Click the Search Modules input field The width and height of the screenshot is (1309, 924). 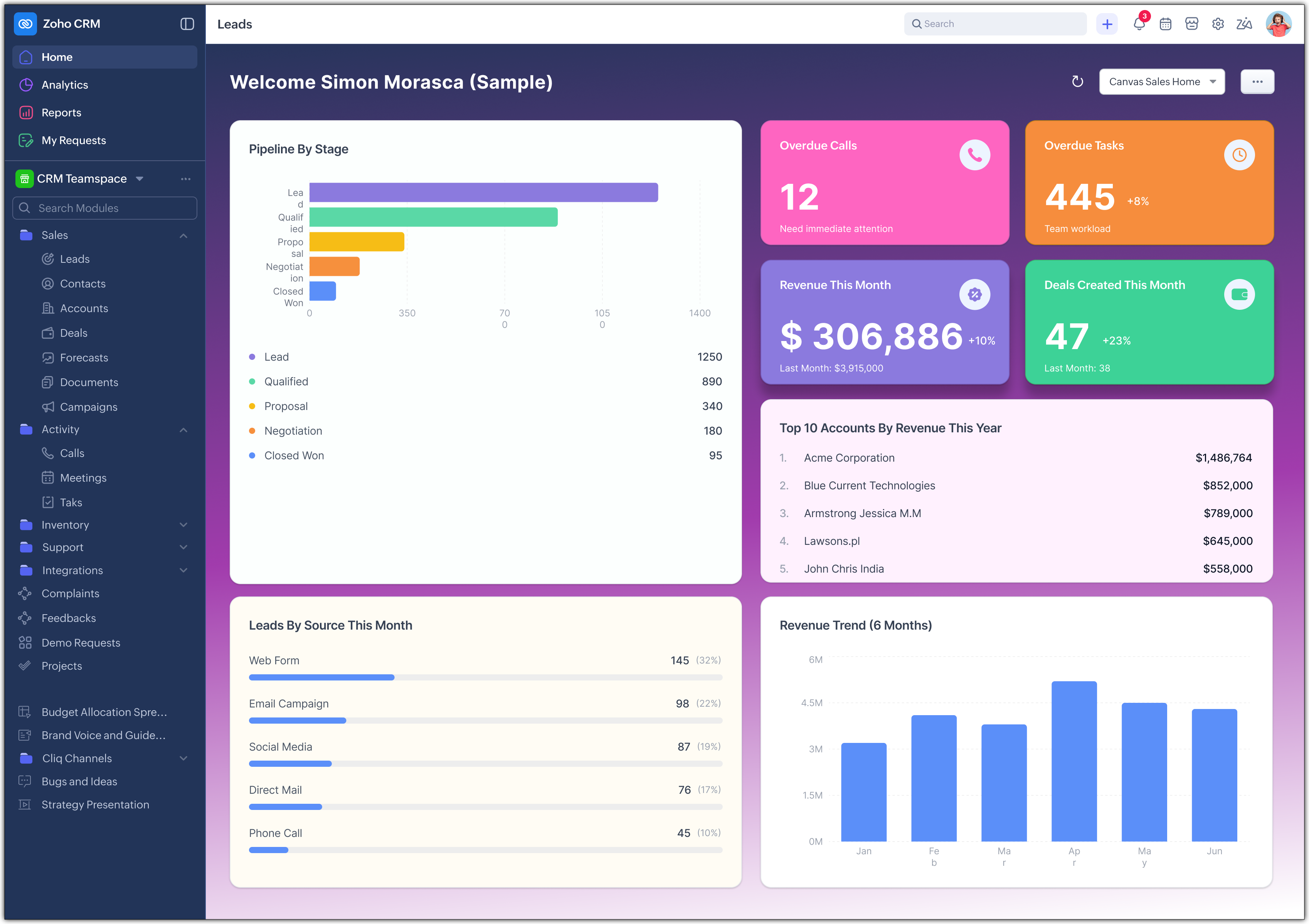click(105, 208)
